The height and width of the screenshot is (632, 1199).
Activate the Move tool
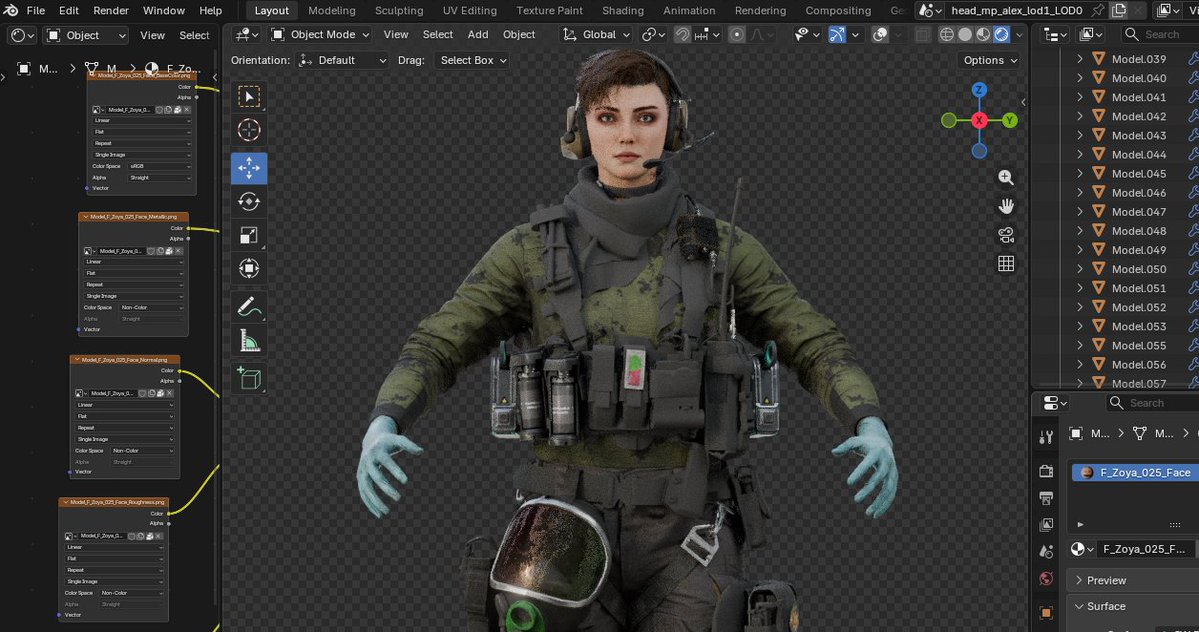pos(249,168)
